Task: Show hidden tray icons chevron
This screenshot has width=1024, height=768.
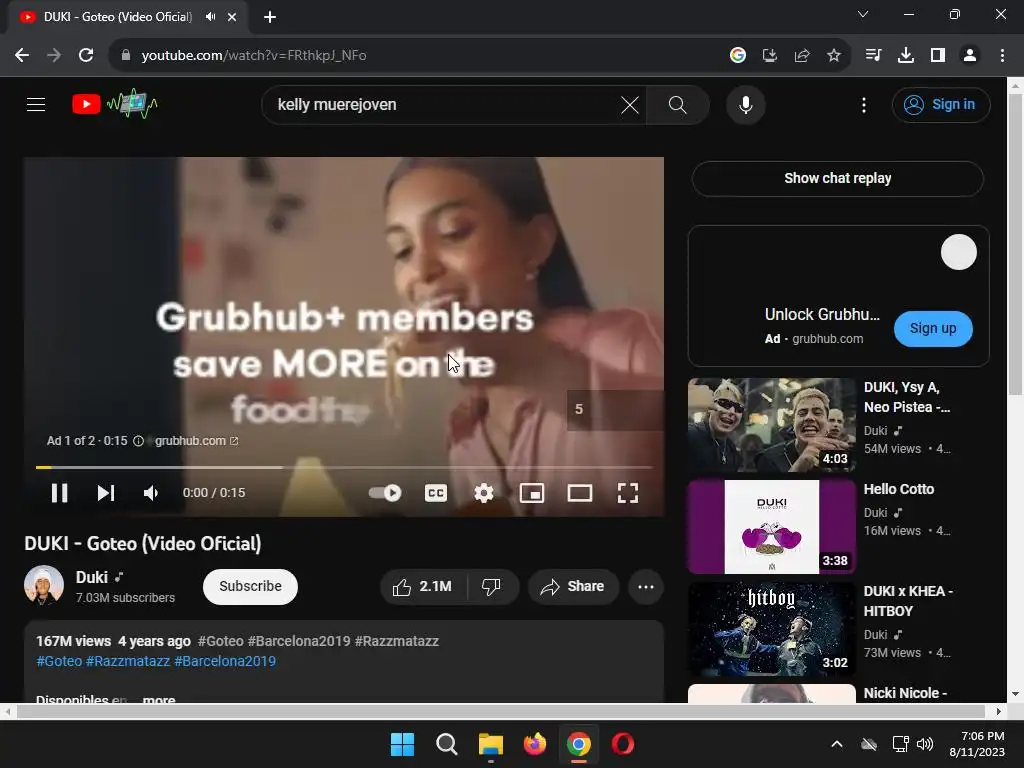Action: pyautogui.click(x=837, y=744)
